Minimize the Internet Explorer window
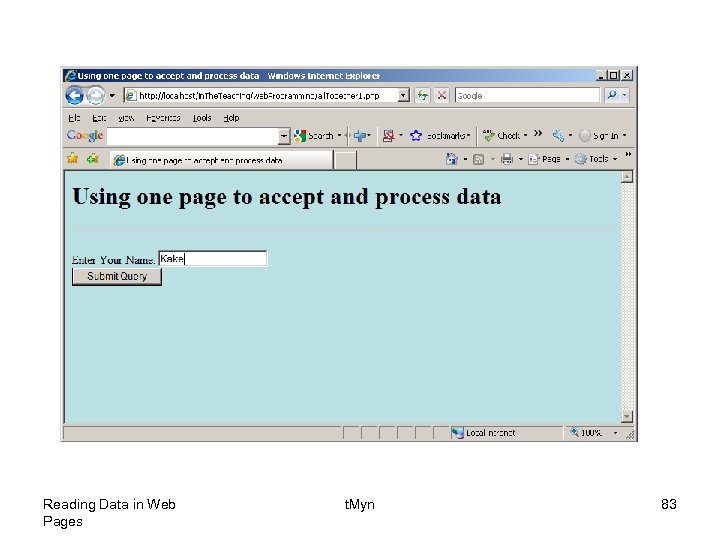720x540 pixels. [x=601, y=76]
